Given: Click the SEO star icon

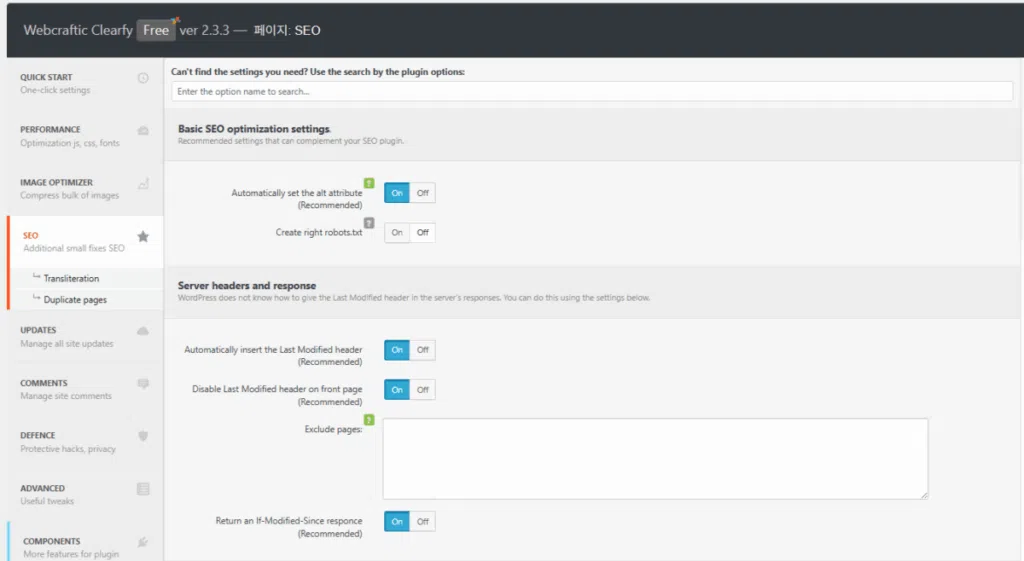Looking at the screenshot, I should 143,237.
